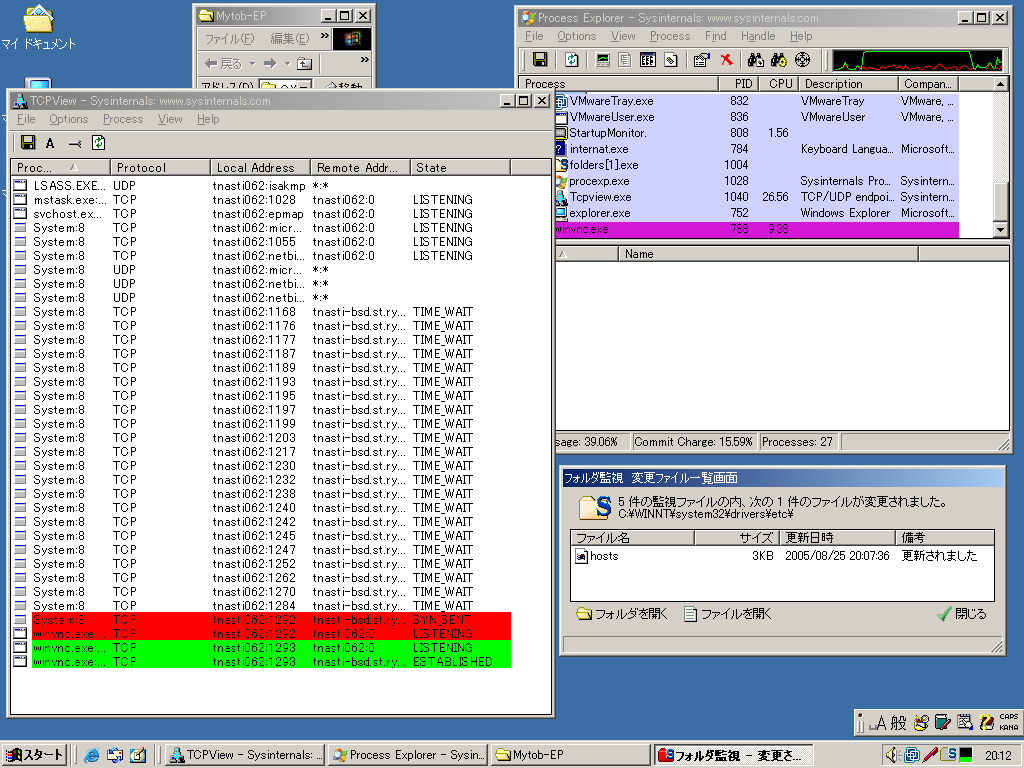Open the Options menu in TCPView

click(68, 119)
